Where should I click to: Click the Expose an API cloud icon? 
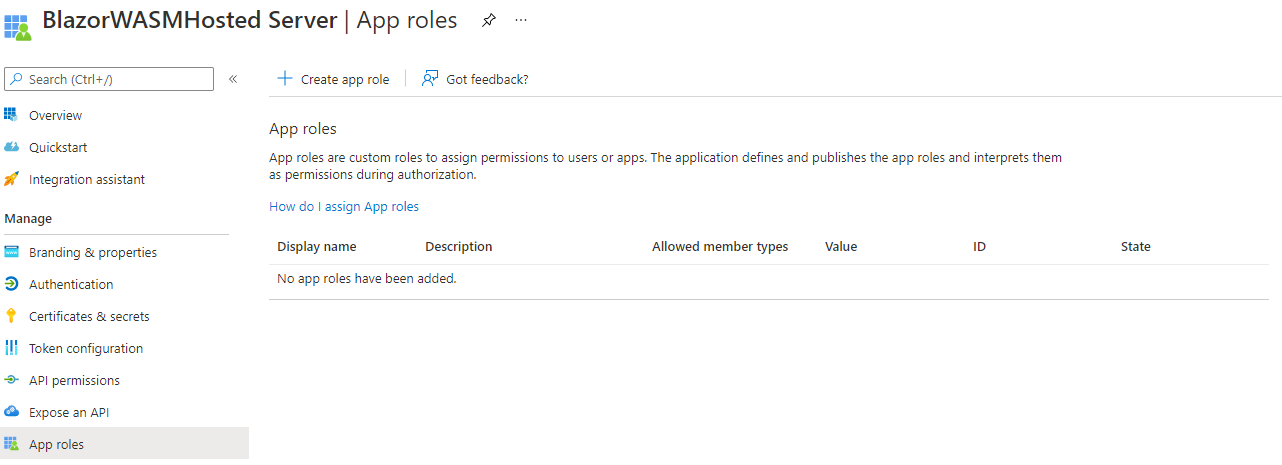(x=11, y=412)
